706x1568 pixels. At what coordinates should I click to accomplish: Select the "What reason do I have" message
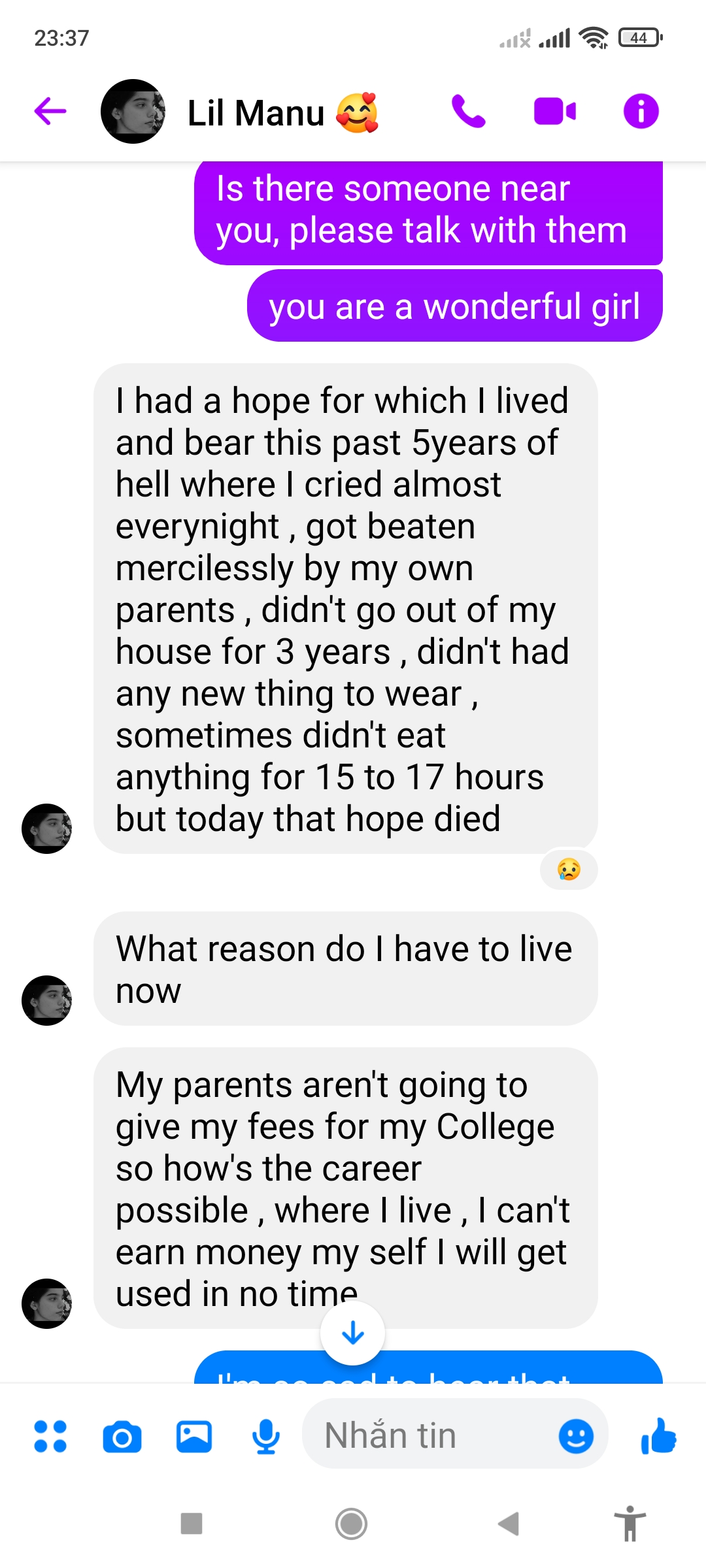pyautogui.click(x=345, y=969)
